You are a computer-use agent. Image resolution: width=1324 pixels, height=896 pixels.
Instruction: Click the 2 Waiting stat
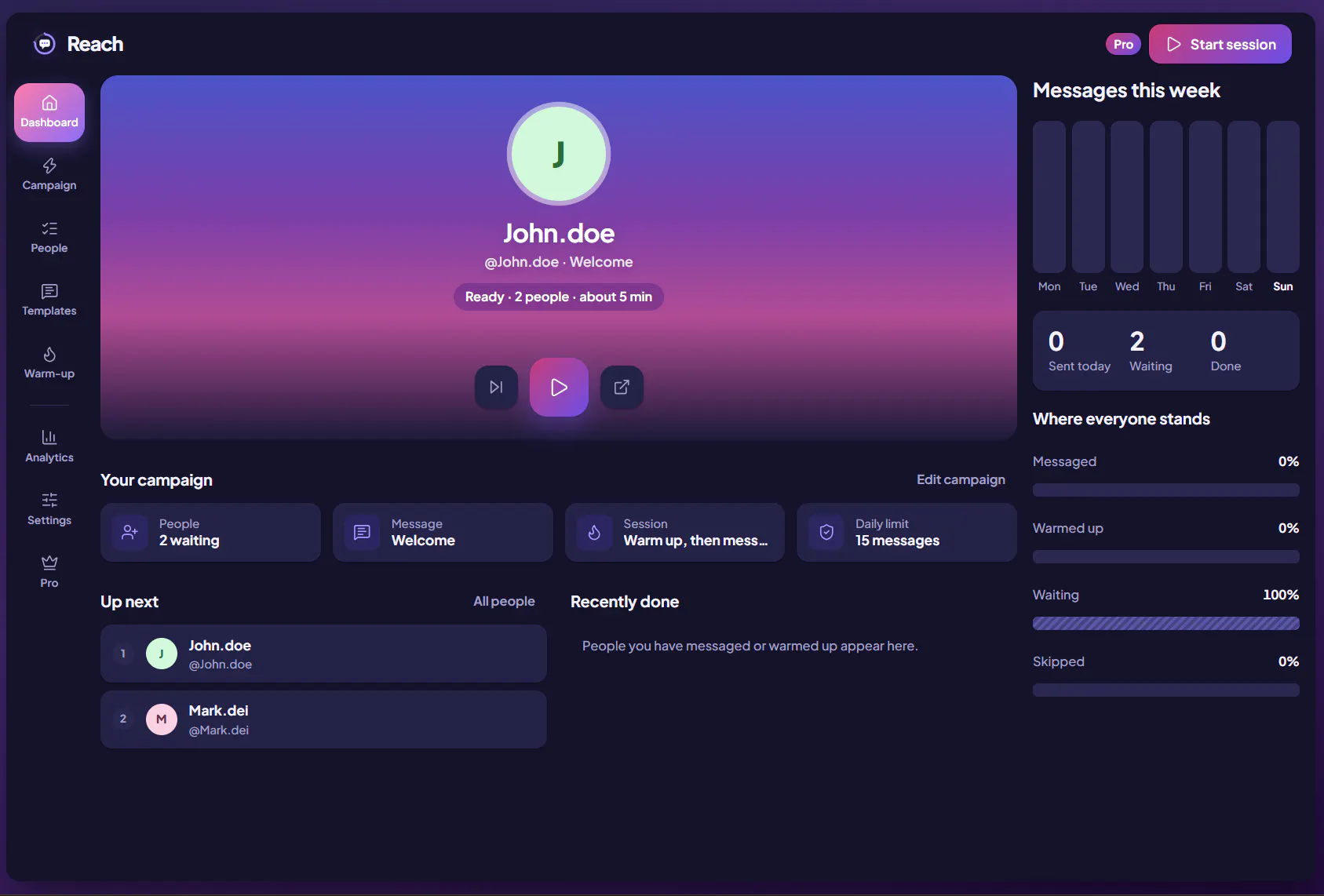[1151, 351]
